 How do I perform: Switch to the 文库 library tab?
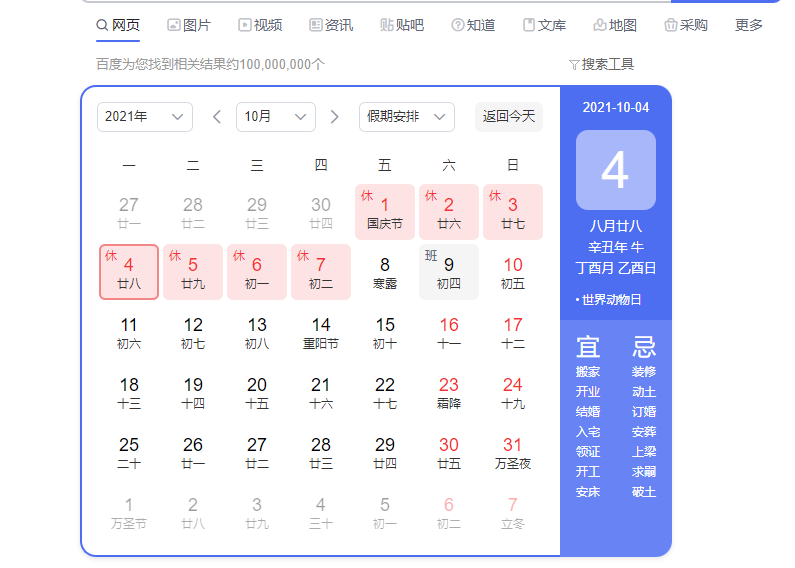pyautogui.click(x=544, y=25)
